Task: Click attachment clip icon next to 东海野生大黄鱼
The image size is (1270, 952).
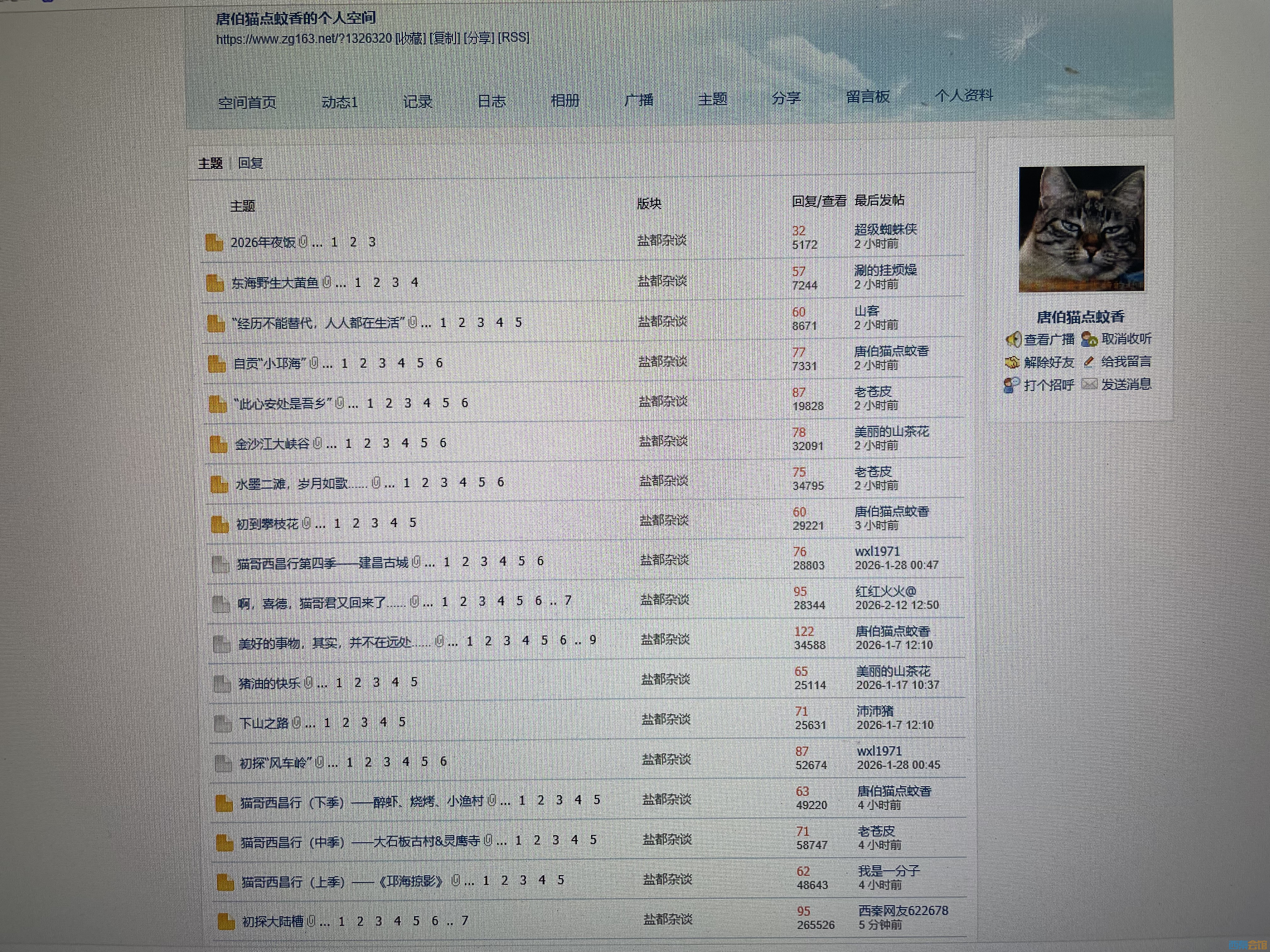Action: click(327, 282)
